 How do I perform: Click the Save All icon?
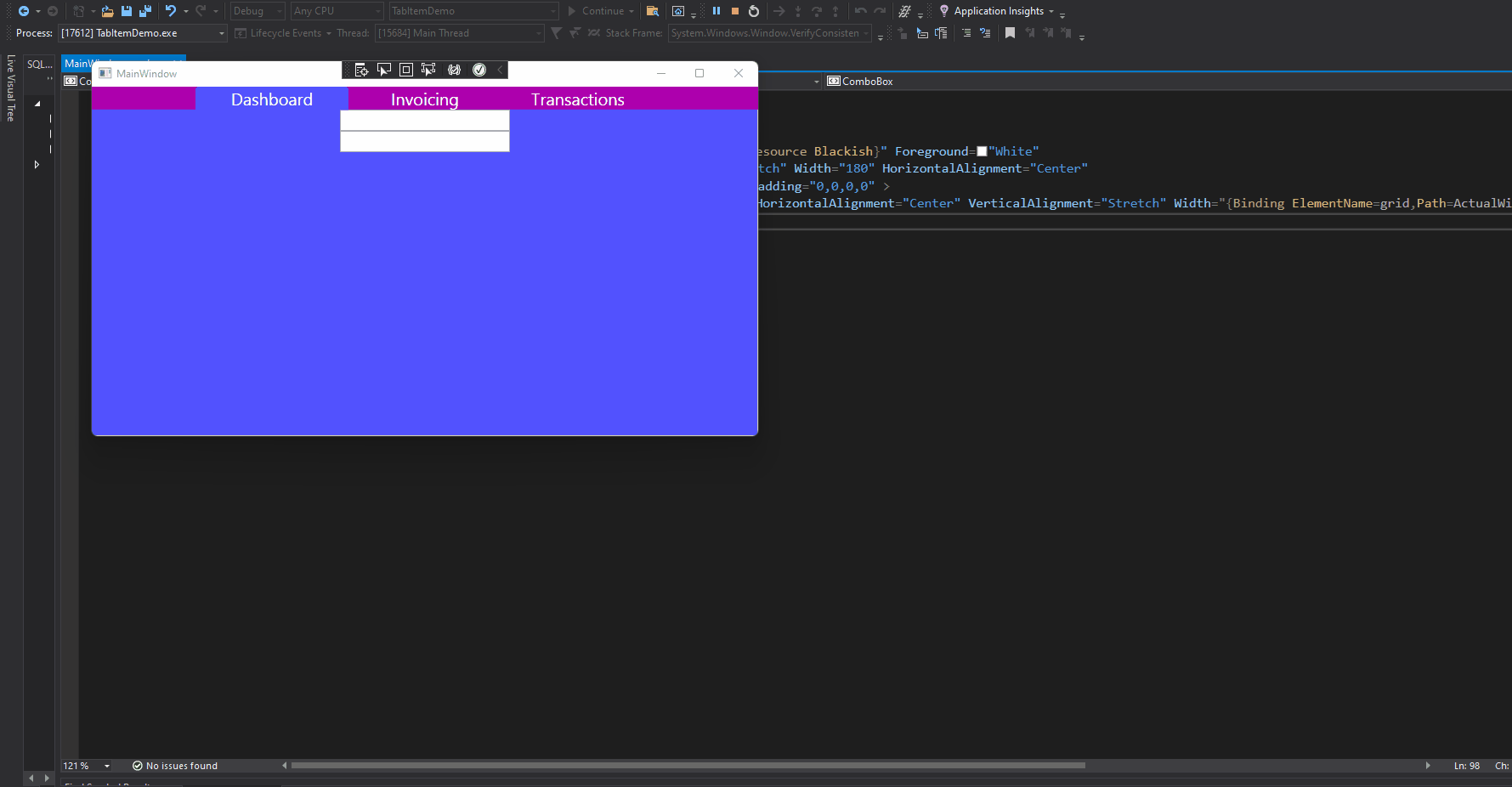pos(145,11)
